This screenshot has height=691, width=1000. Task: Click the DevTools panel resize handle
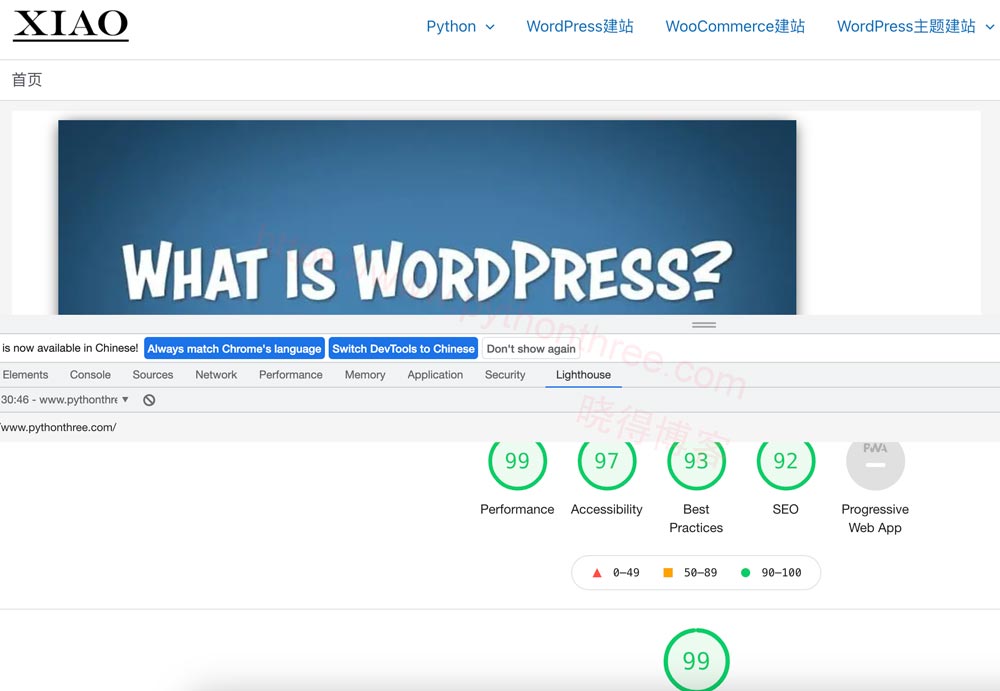coord(704,325)
